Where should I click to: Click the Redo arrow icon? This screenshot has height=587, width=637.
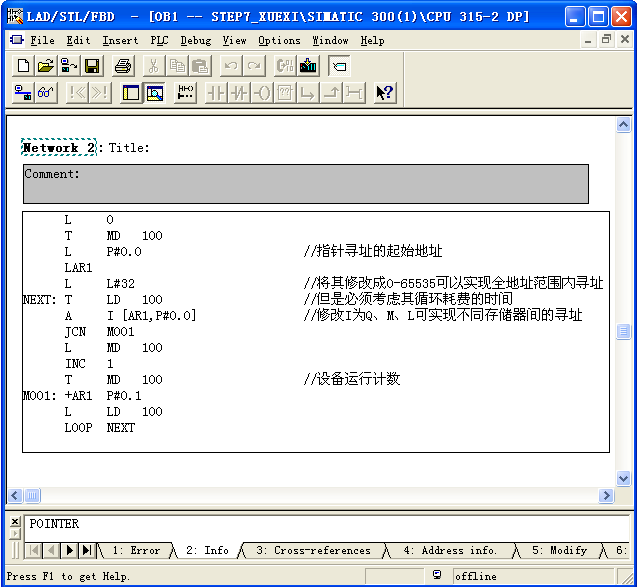tap(254, 66)
